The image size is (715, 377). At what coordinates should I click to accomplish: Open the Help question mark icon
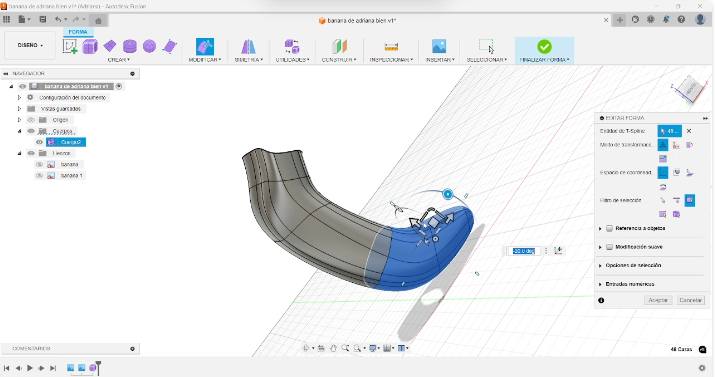[x=681, y=20]
